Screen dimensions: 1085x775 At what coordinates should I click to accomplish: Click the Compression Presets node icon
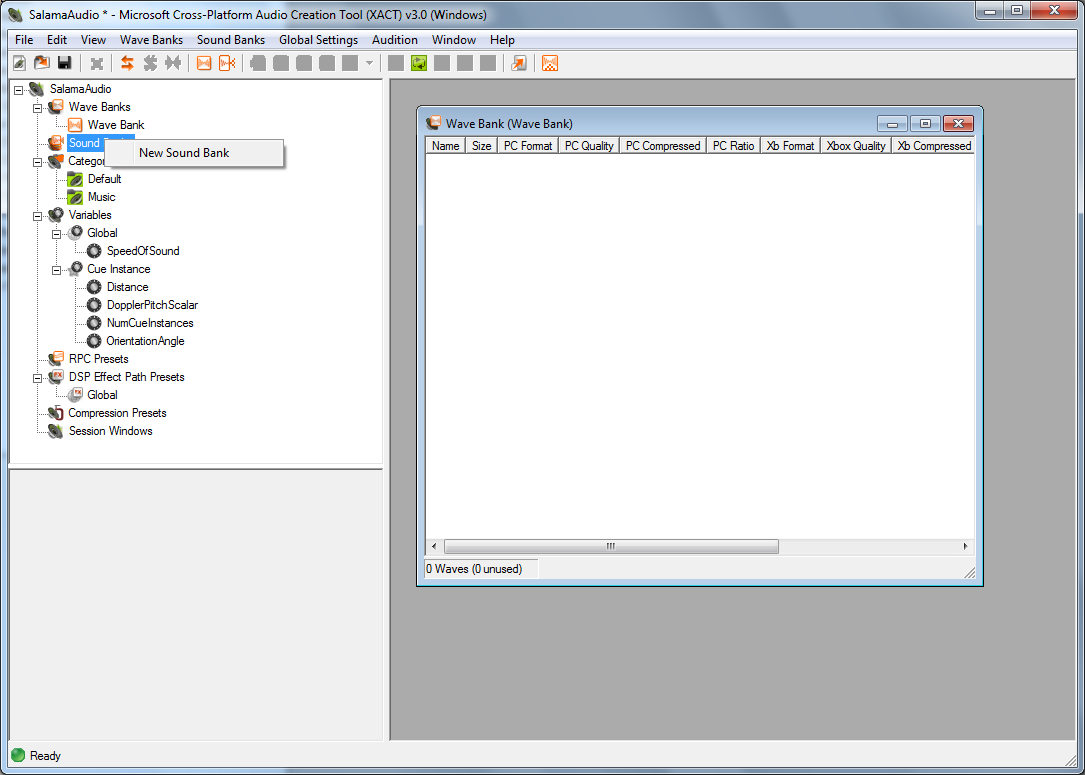[55, 413]
